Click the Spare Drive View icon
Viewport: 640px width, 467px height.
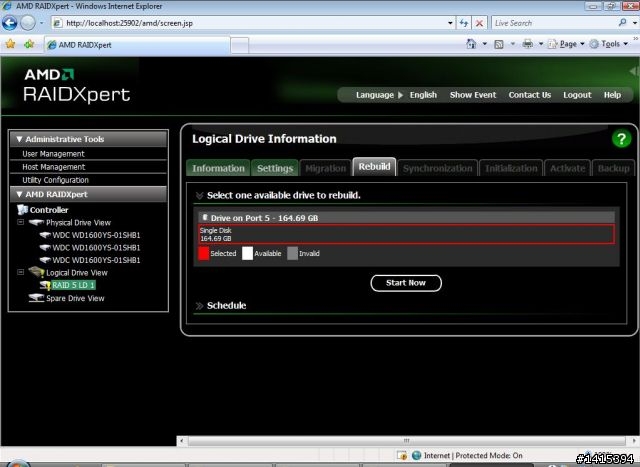(36, 298)
